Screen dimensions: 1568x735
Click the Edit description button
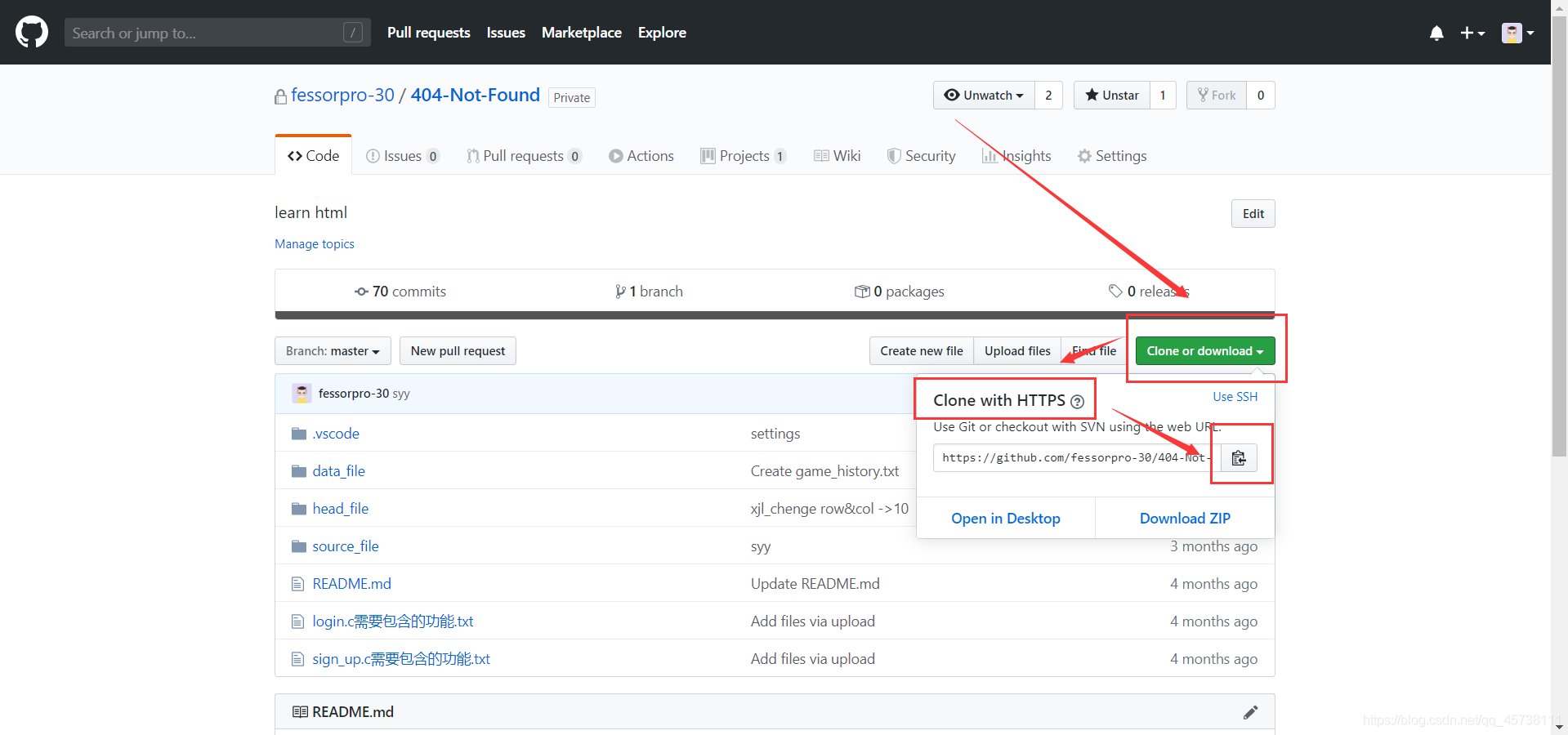click(1253, 214)
